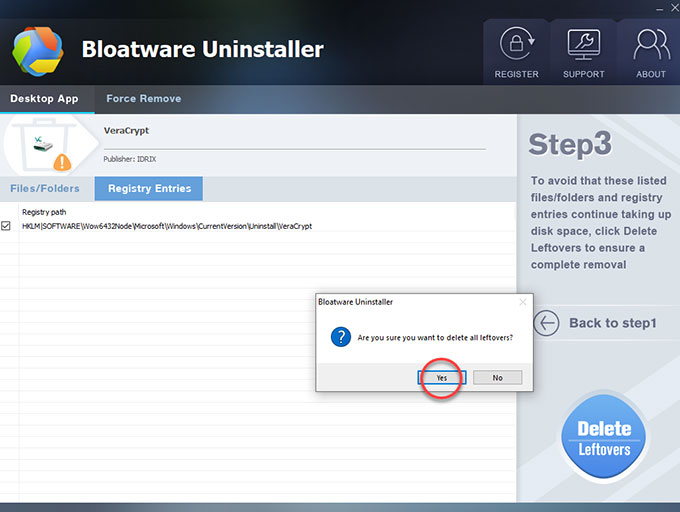Image resolution: width=680 pixels, height=512 pixels.
Task: Click the VeraCrypt trash bin icon
Action: 43,144
